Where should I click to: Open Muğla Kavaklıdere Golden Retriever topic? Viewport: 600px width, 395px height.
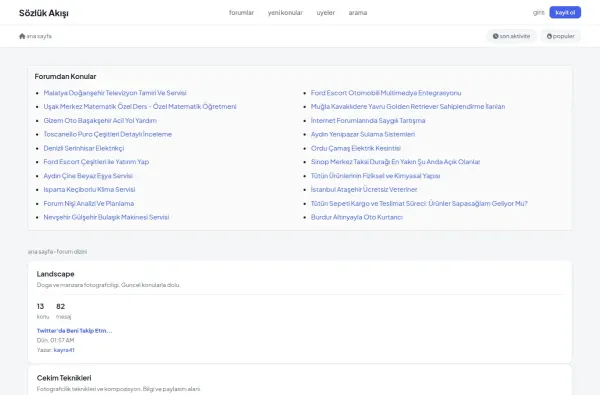pos(408,106)
